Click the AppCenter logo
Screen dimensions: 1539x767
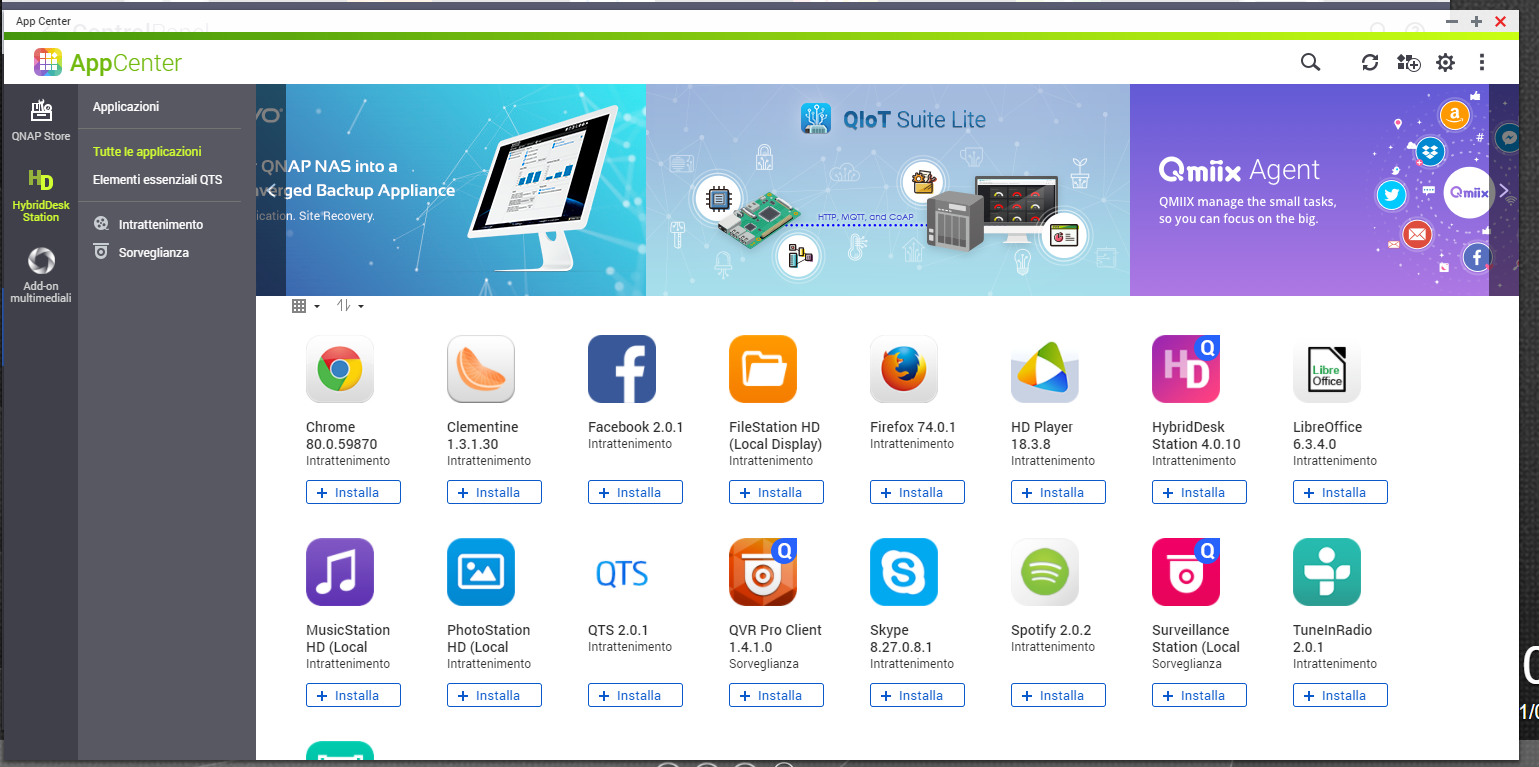coord(108,62)
